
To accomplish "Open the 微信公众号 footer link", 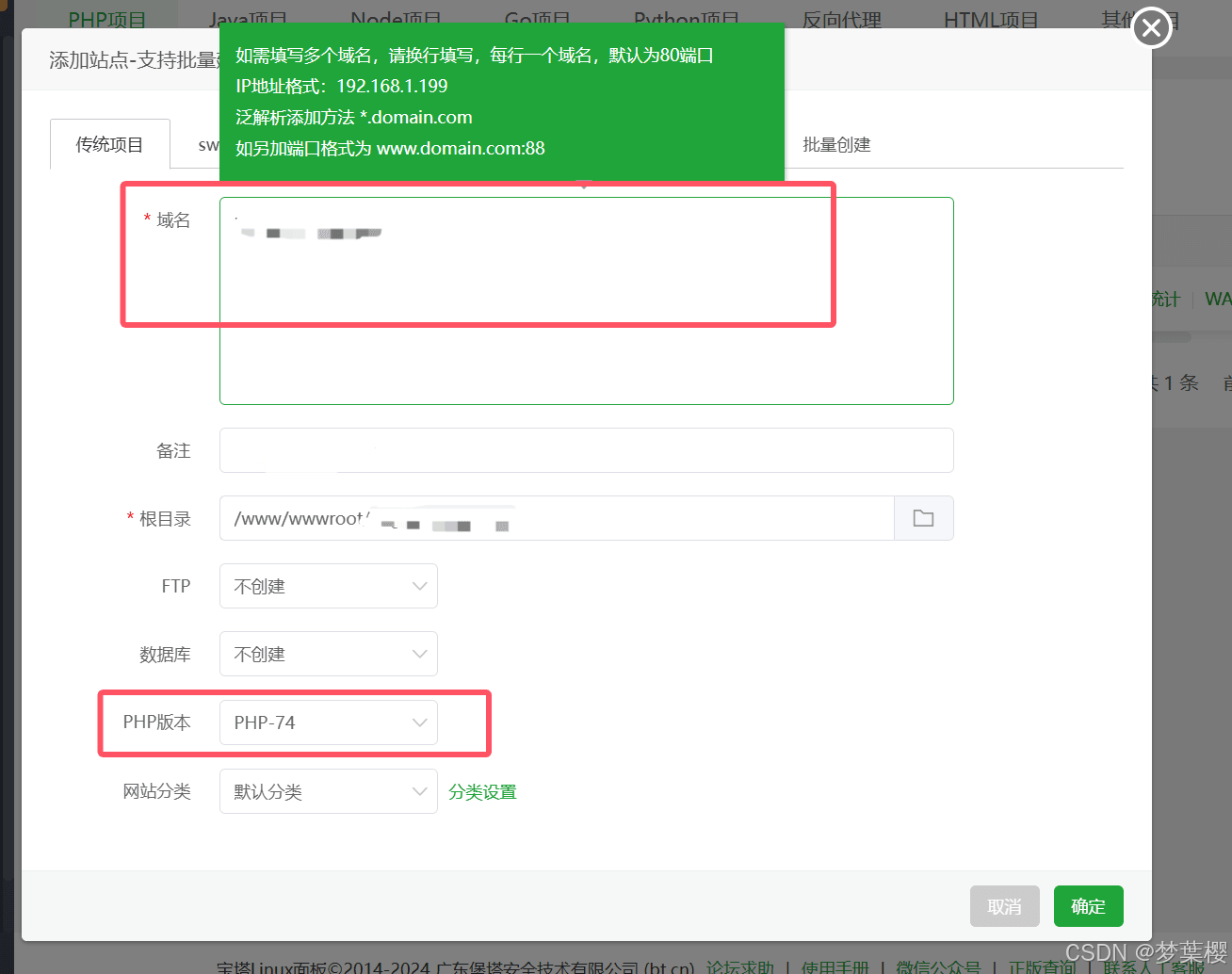I will (938, 966).
